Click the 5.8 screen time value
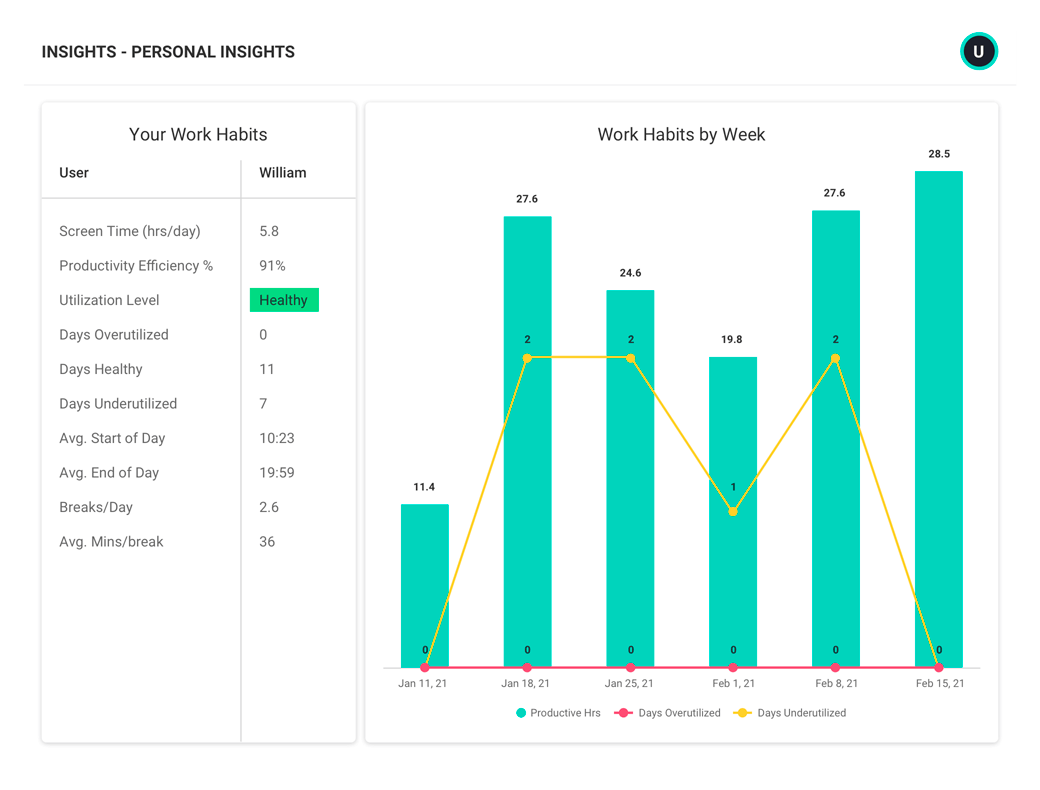Image resolution: width=1040 pixels, height=790 pixels. [269, 231]
